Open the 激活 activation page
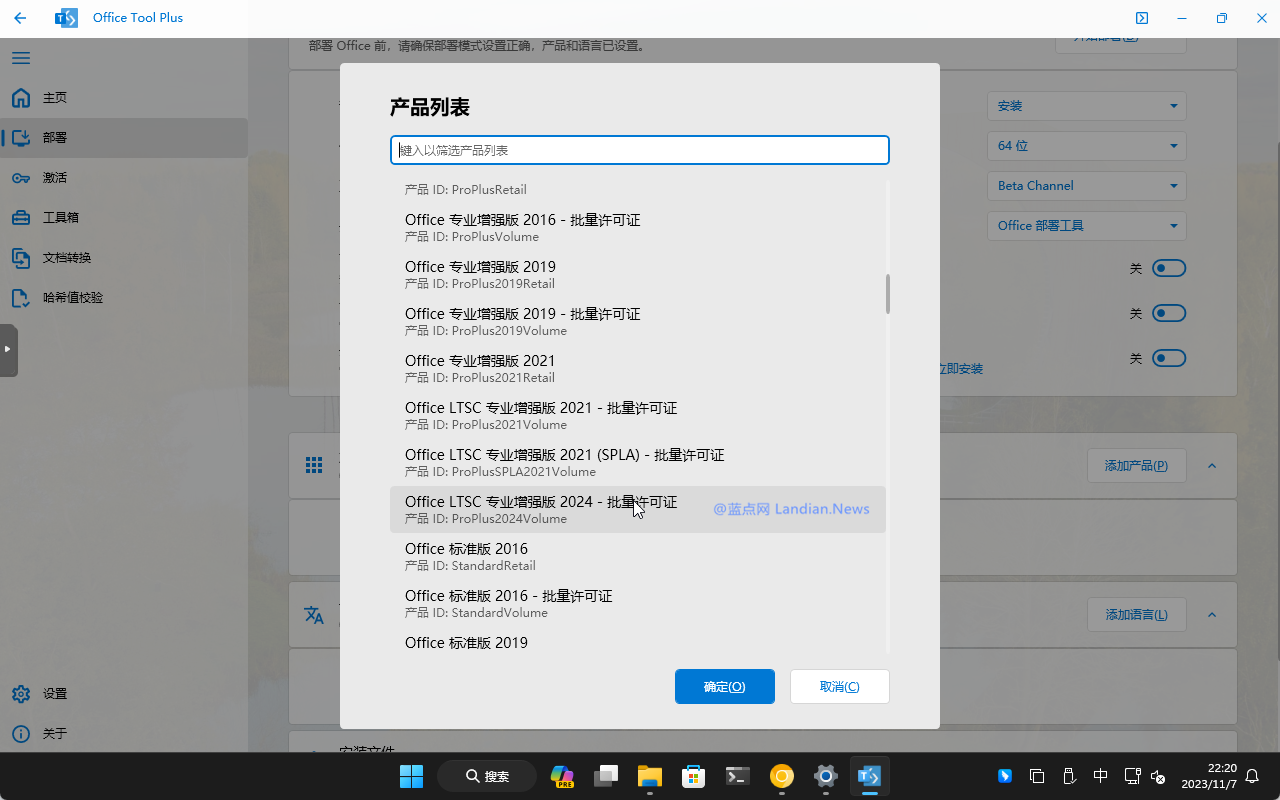Image resolution: width=1280 pixels, height=800 pixels. (x=55, y=178)
